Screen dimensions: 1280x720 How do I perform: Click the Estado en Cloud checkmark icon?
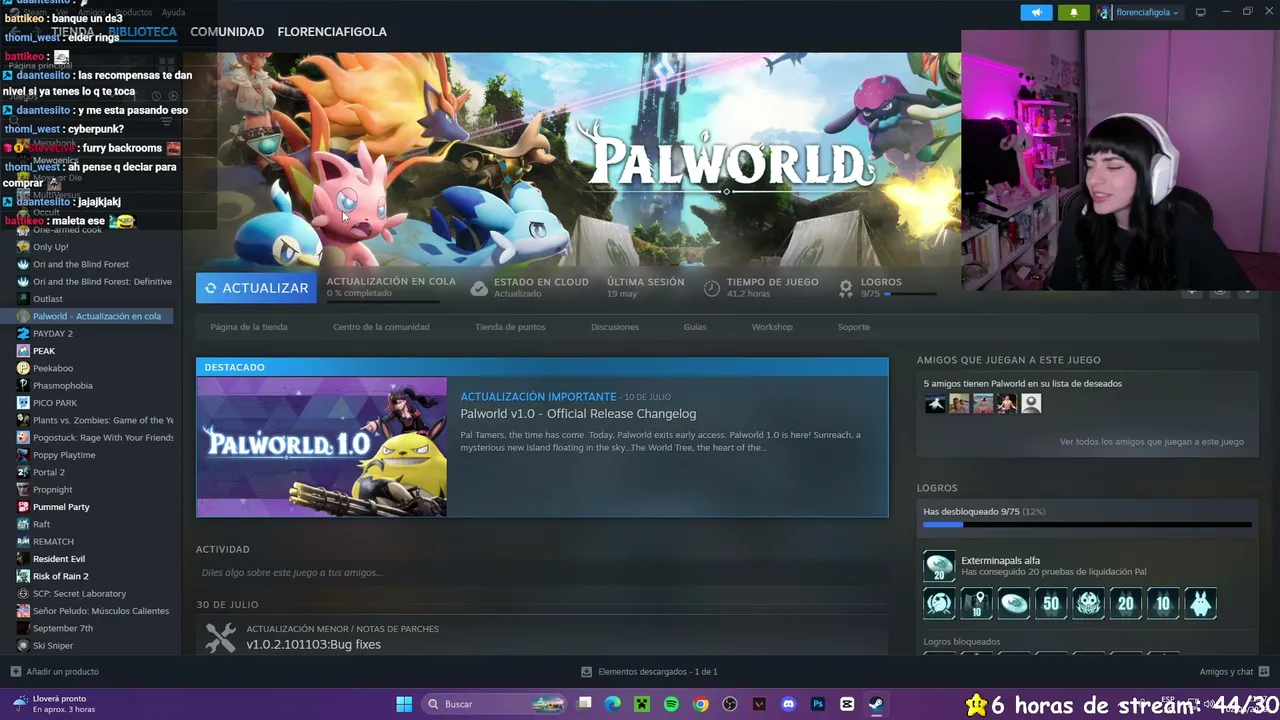tap(479, 288)
